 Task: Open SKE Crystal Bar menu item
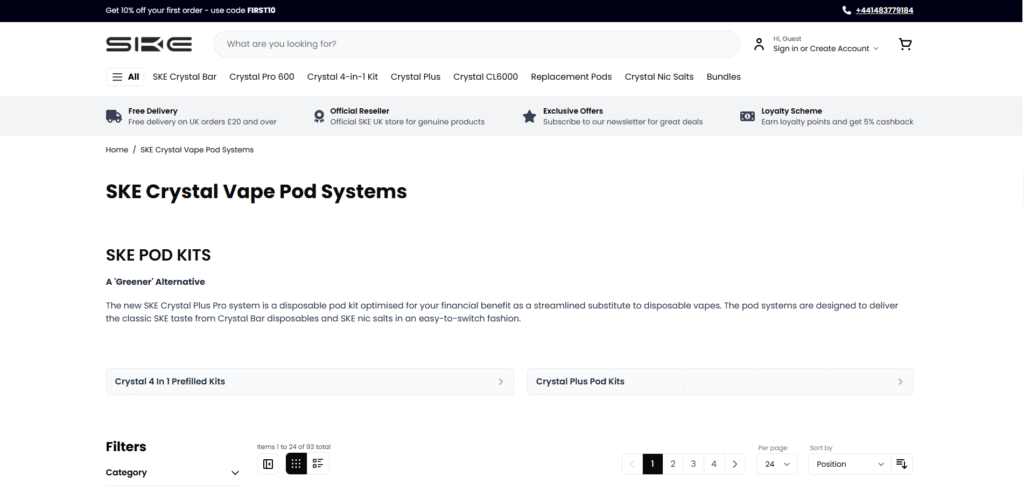tap(184, 77)
